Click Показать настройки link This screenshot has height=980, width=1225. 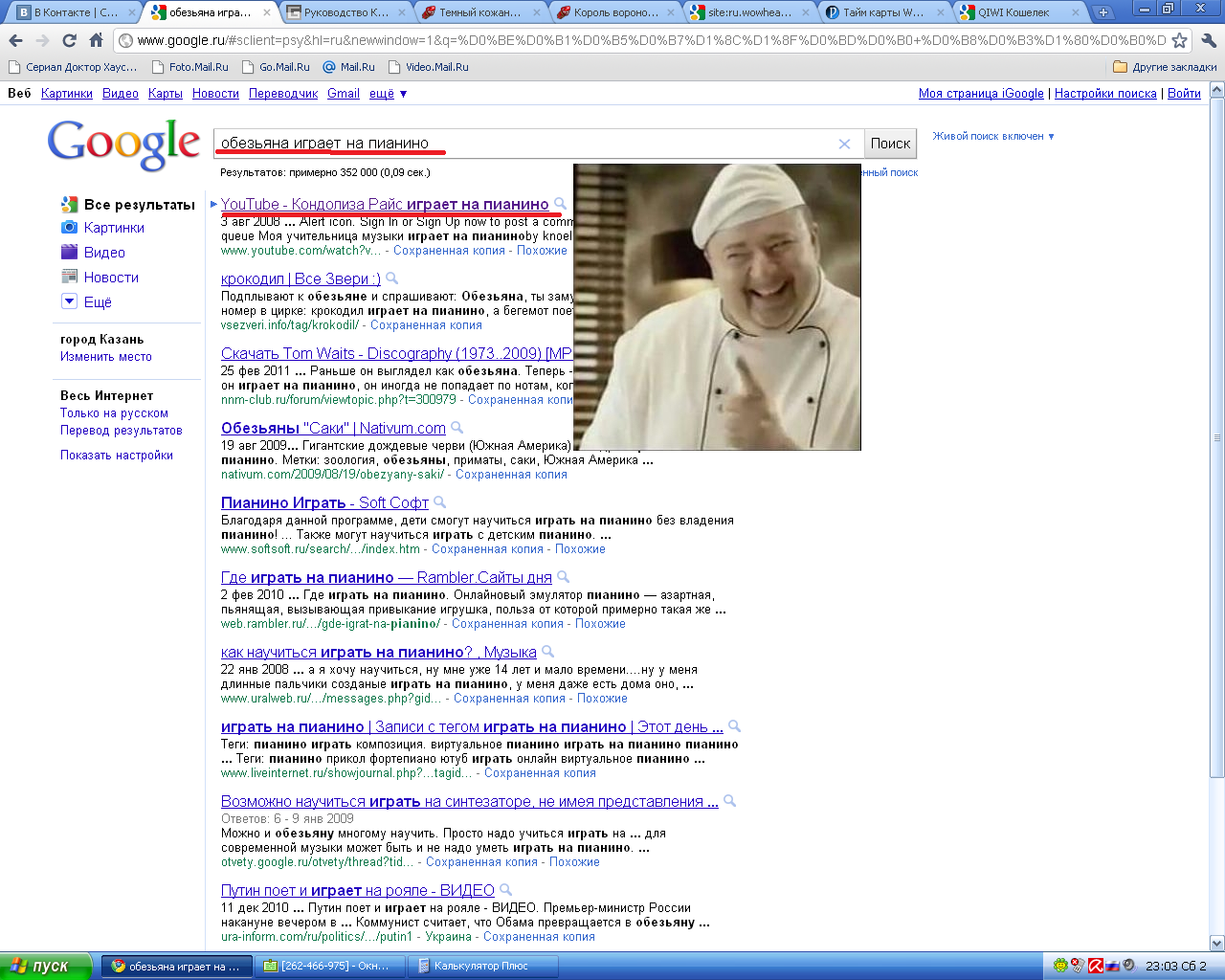click(117, 456)
